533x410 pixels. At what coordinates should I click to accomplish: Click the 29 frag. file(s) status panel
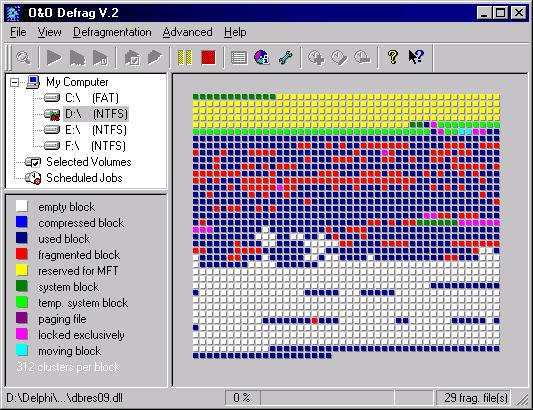tap(476, 398)
